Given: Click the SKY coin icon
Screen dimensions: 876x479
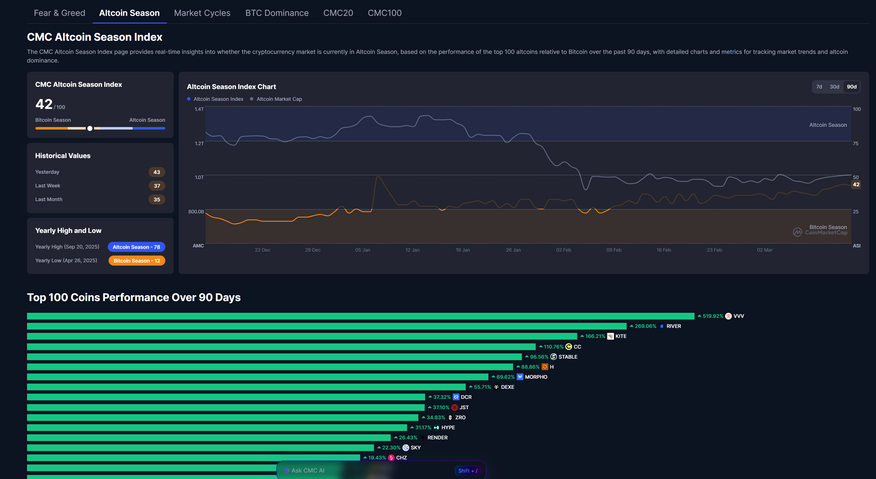Looking at the screenshot, I should (x=405, y=448).
